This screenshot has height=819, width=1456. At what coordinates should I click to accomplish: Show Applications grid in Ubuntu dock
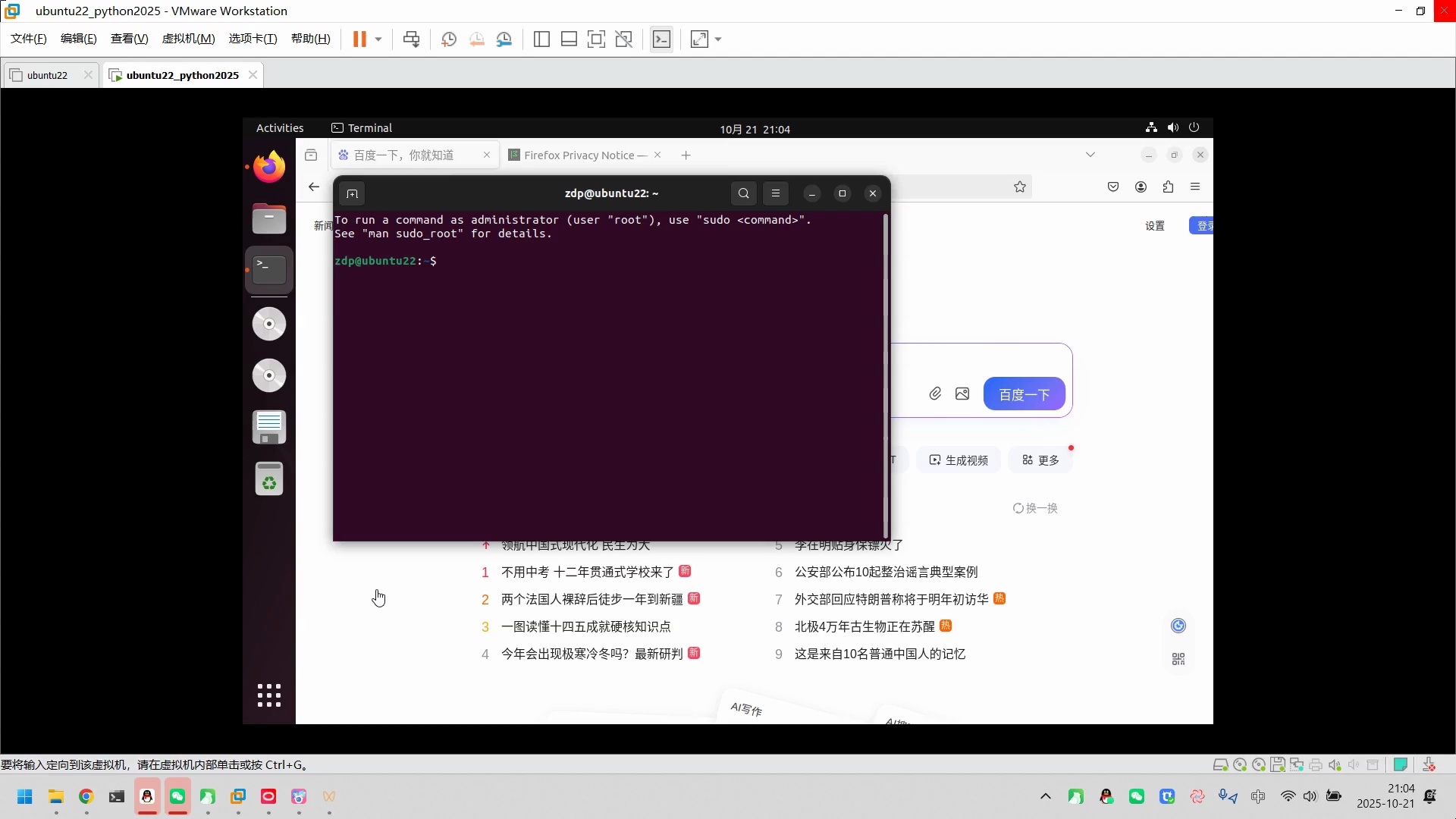pyautogui.click(x=268, y=695)
